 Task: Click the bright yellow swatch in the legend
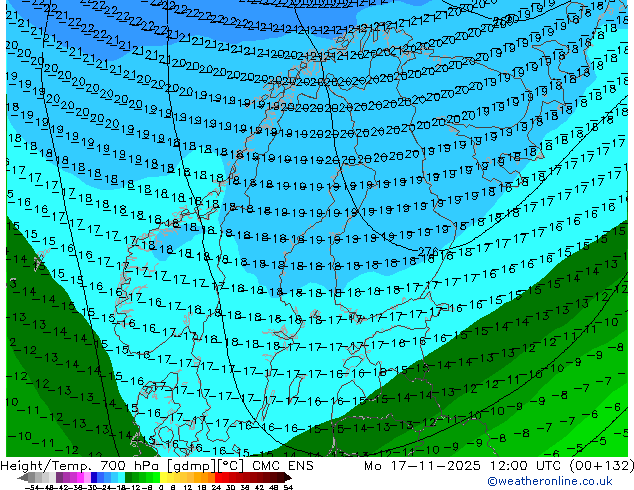(164, 477)
